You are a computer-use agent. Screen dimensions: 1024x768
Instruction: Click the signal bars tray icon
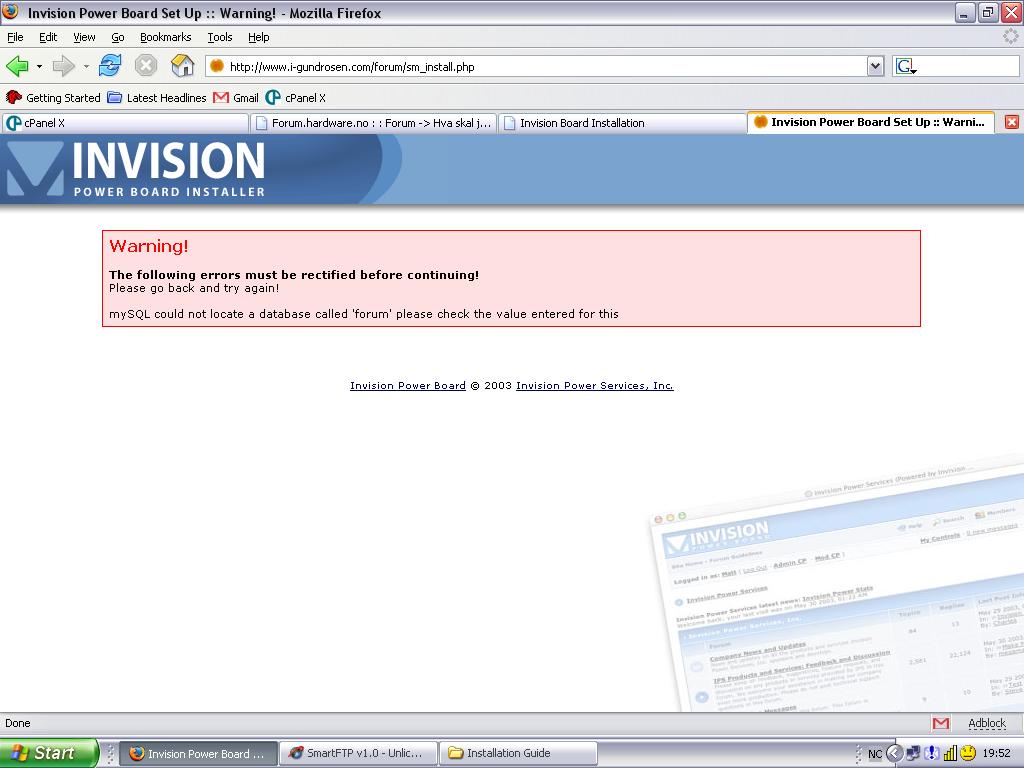click(950, 754)
